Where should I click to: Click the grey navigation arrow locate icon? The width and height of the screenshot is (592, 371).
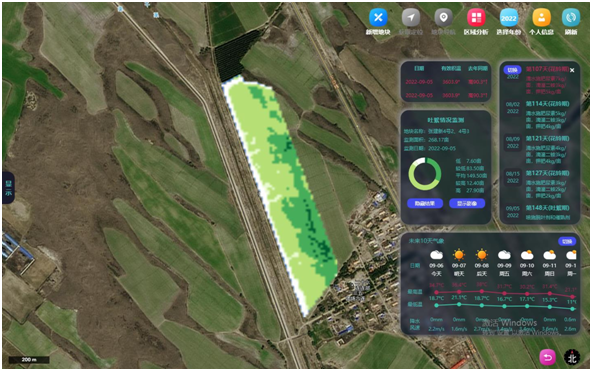[411, 17]
